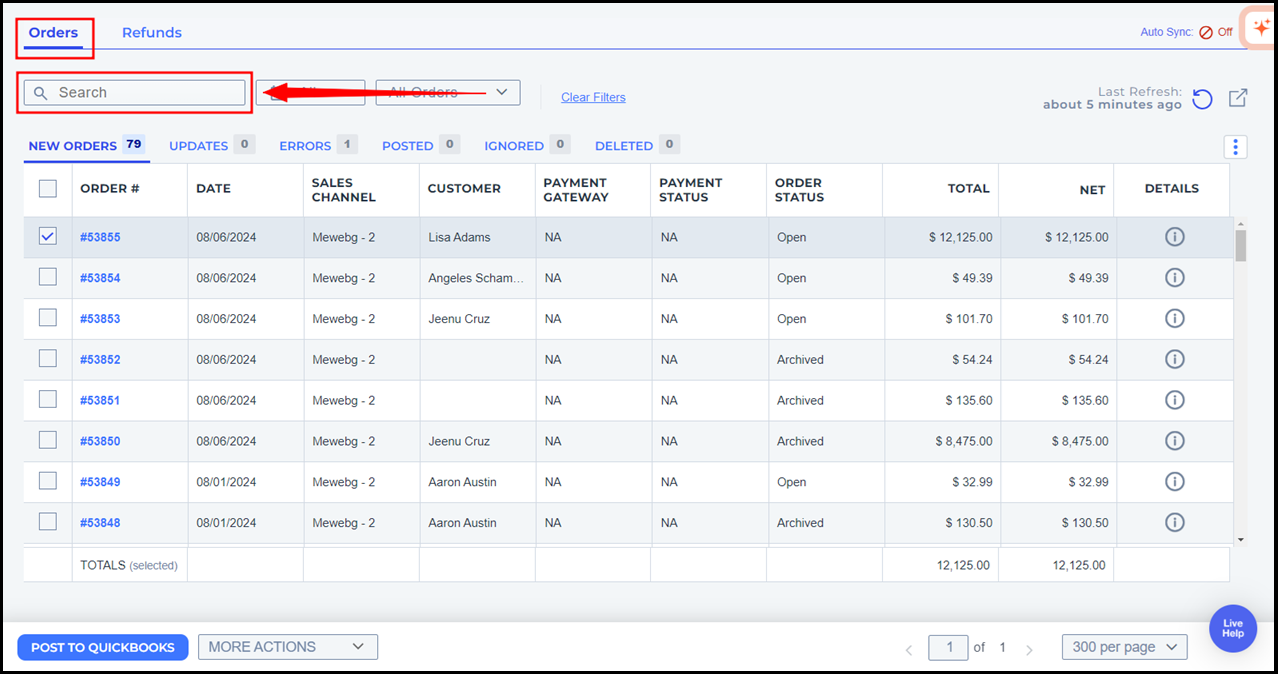Switch to the Refunds tab

tap(152, 32)
